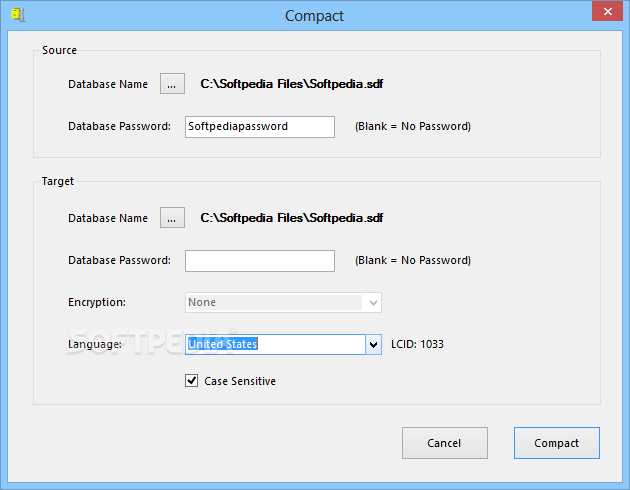The height and width of the screenshot is (490, 630).
Task: Close the Compact dialog window
Action: pos(603,12)
